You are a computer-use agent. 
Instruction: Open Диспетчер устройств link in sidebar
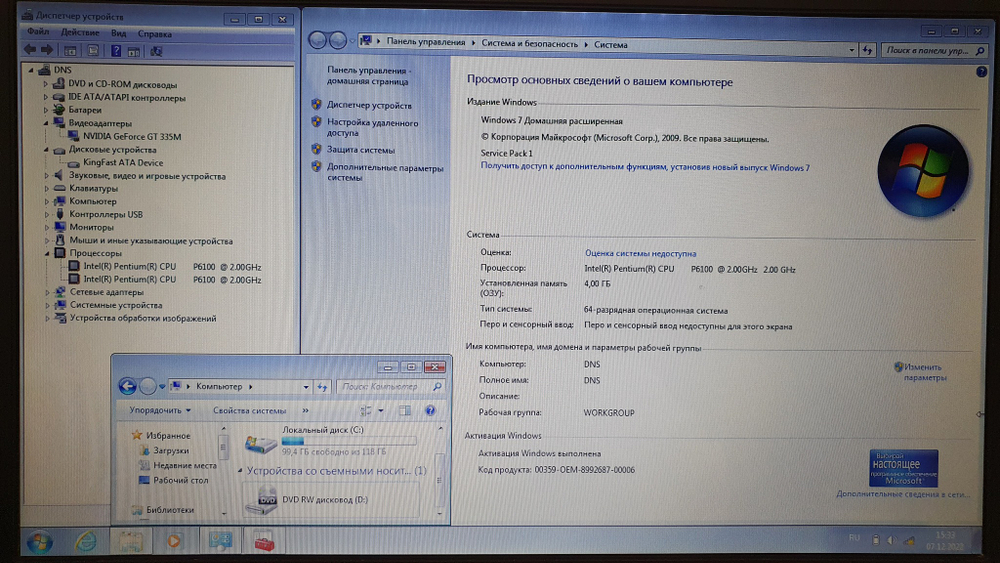pos(369,105)
